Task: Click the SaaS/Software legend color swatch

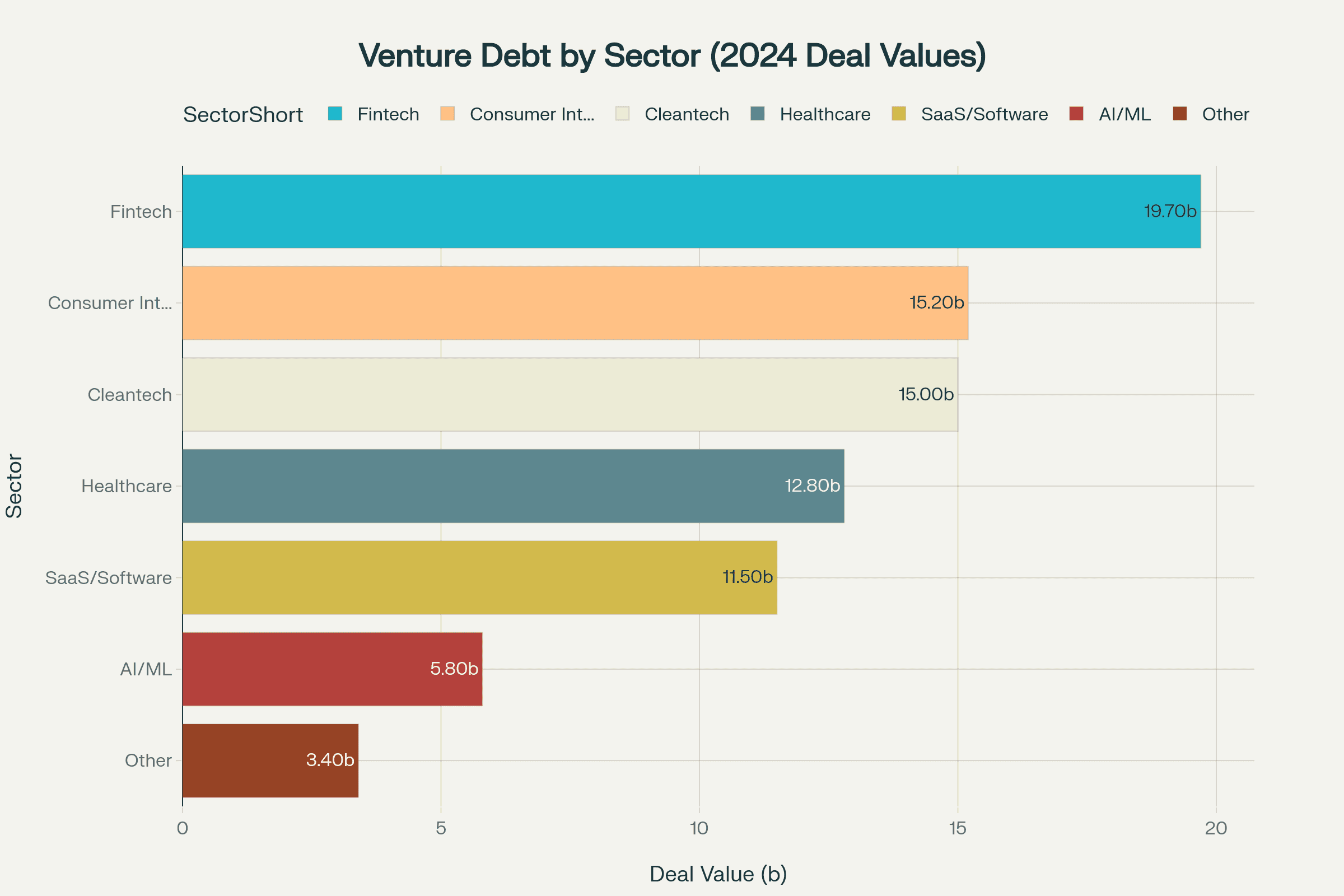Action: point(899,114)
